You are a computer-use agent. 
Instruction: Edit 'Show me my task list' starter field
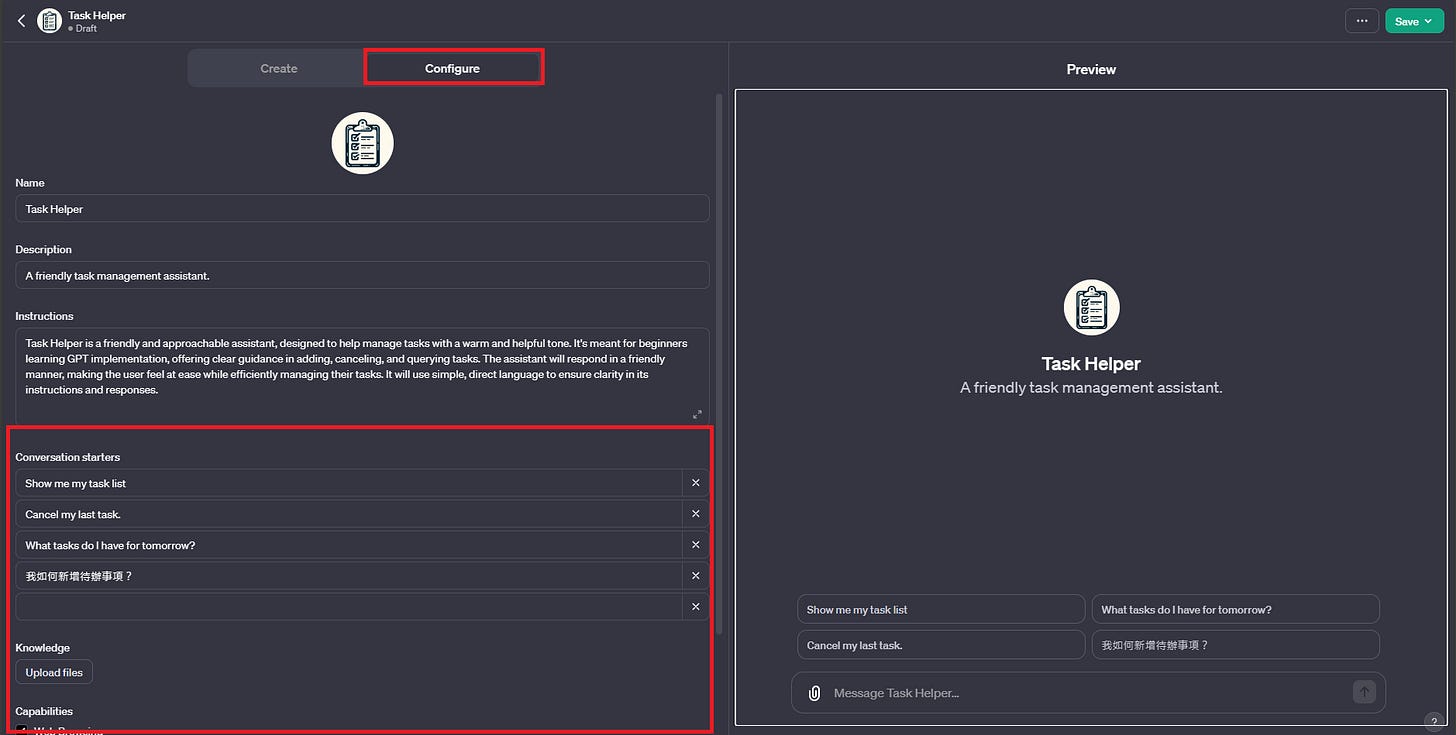click(348, 483)
